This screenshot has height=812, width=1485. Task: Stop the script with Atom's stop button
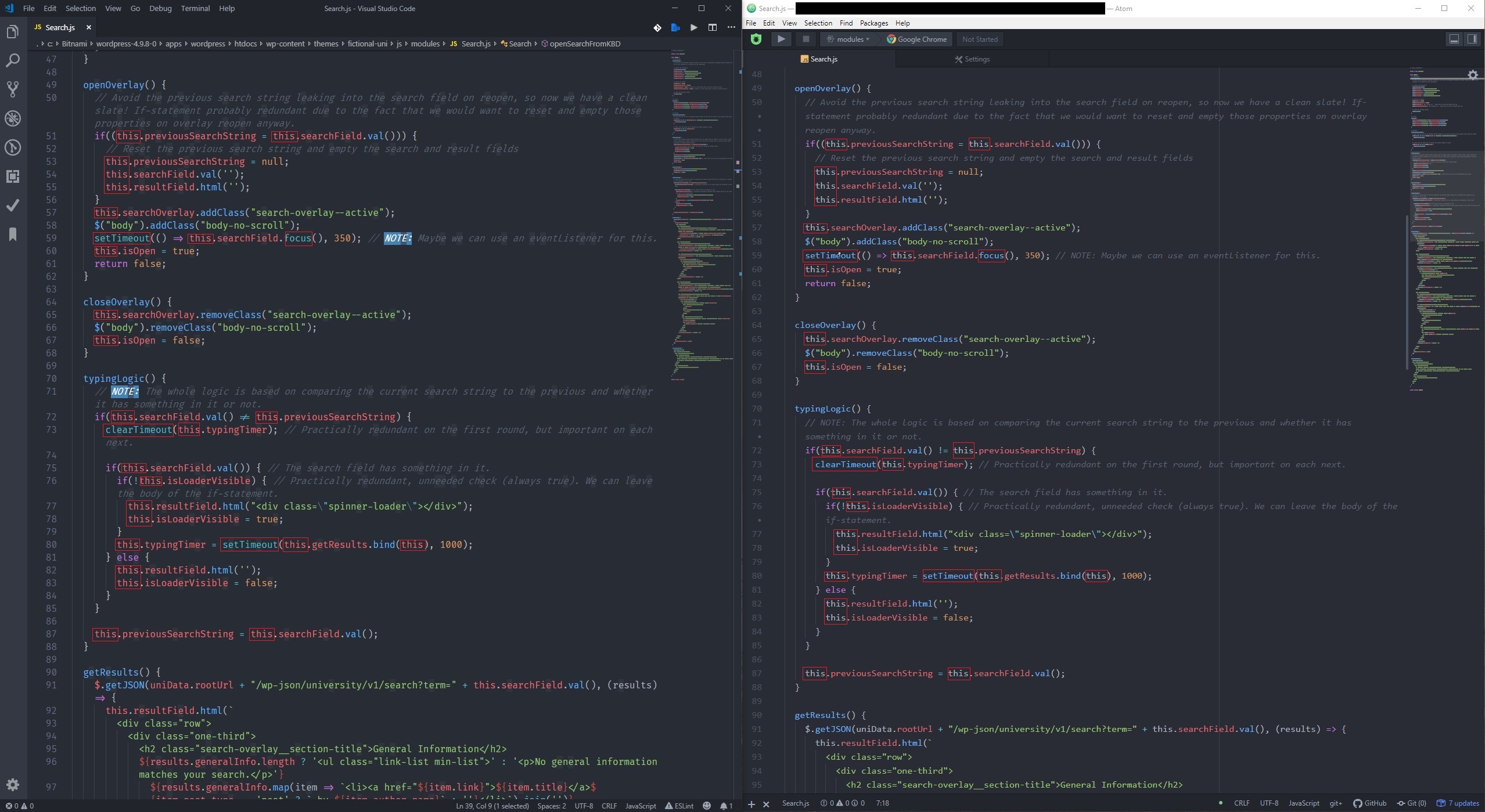click(x=806, y=39)
